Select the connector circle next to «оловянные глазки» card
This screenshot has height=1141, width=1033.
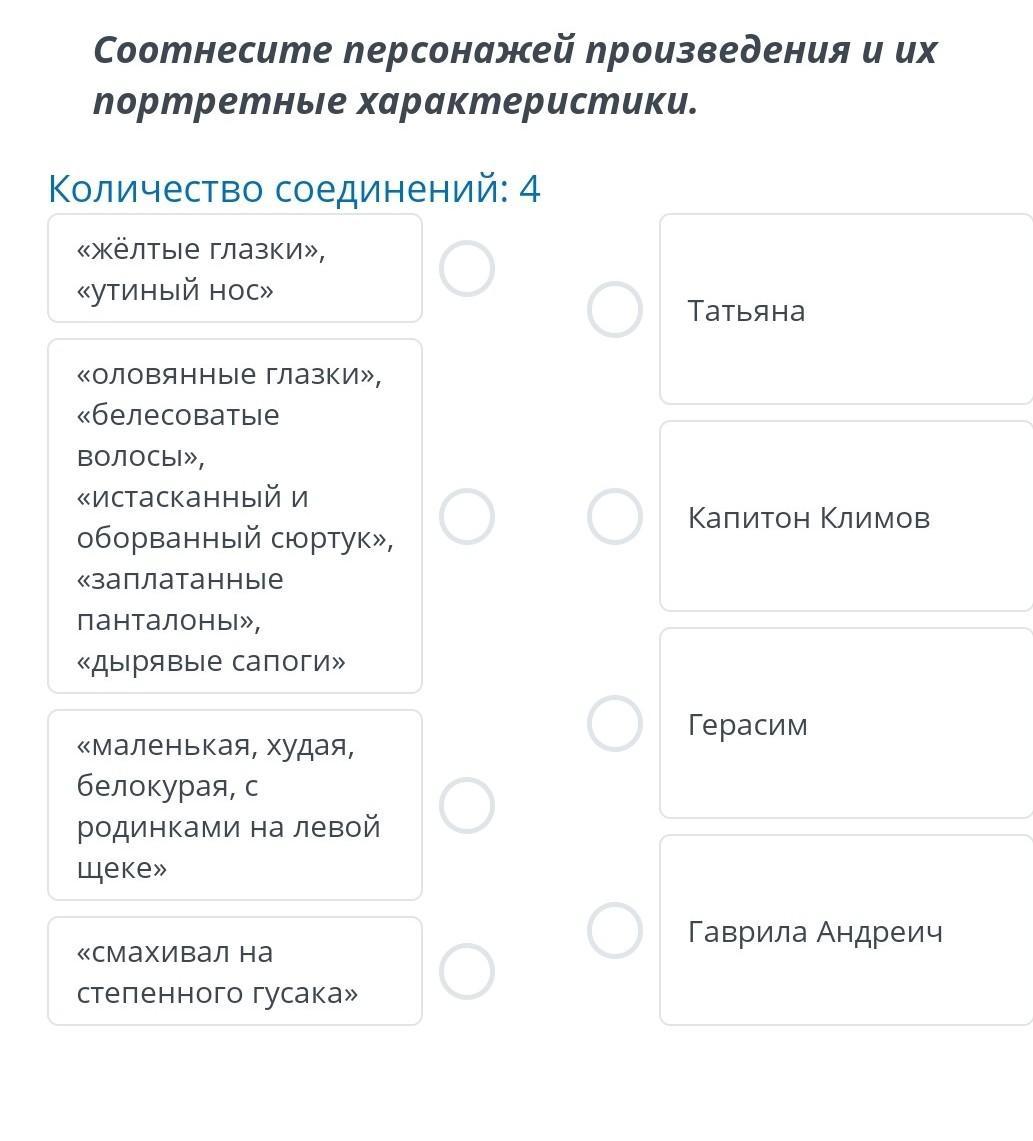tap(467, 517)
